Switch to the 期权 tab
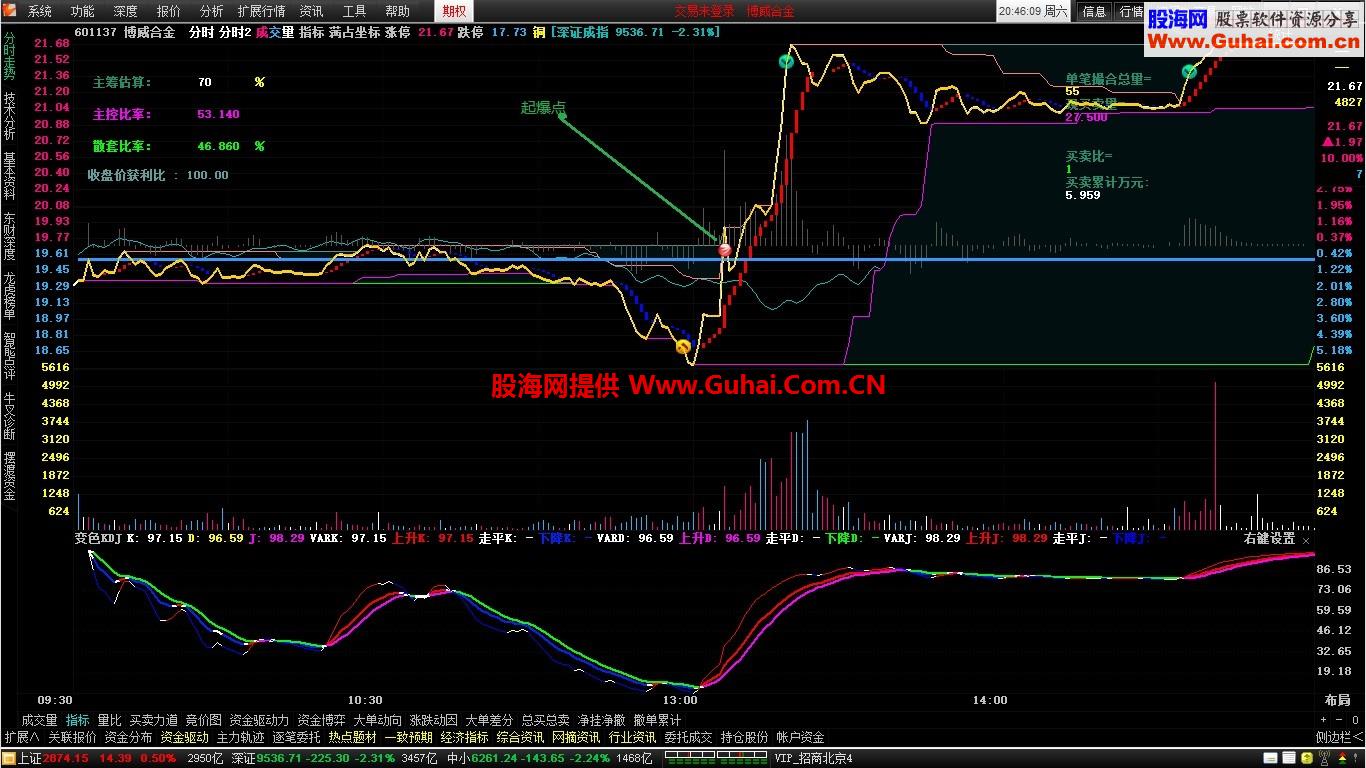The height and width of the screenshot is (768, 1366). click(454, 11)
